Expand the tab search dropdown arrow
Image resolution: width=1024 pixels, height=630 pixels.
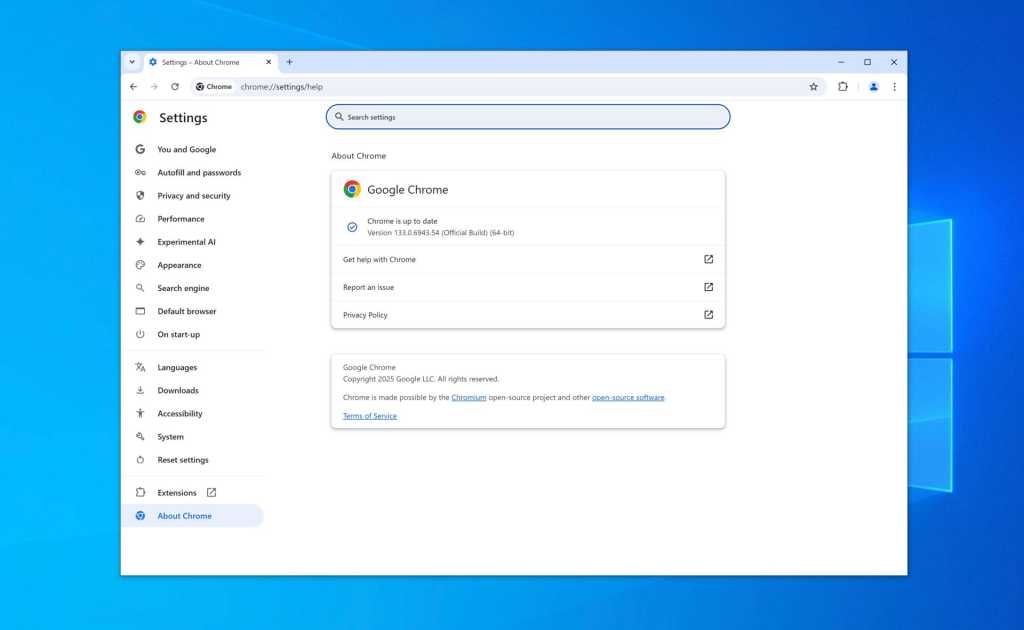[x=132, y=62]
